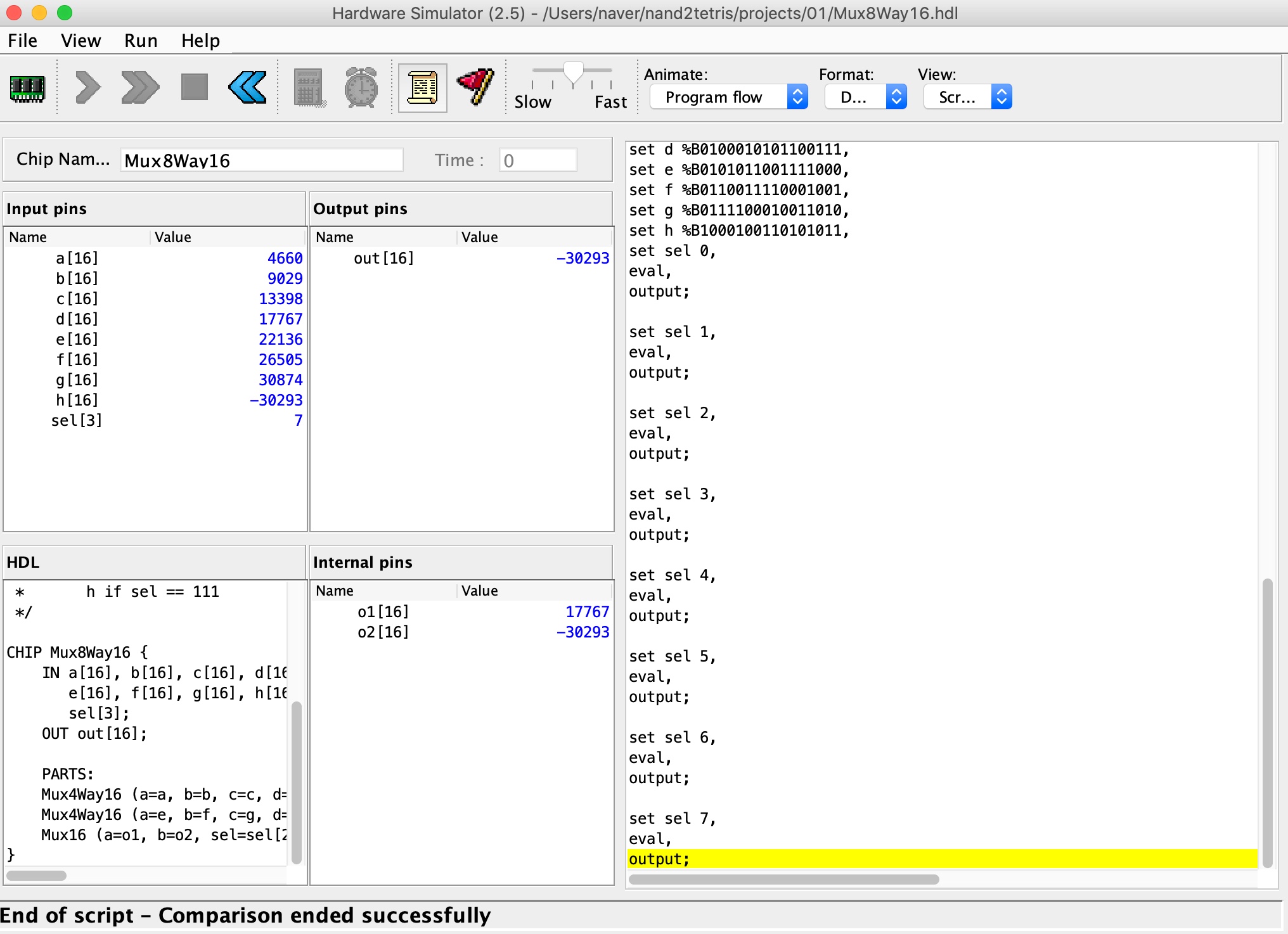Click the Load Chip icon
Image resolution: width=1288 pixels, height=934 pixels.
coord(27,88)
